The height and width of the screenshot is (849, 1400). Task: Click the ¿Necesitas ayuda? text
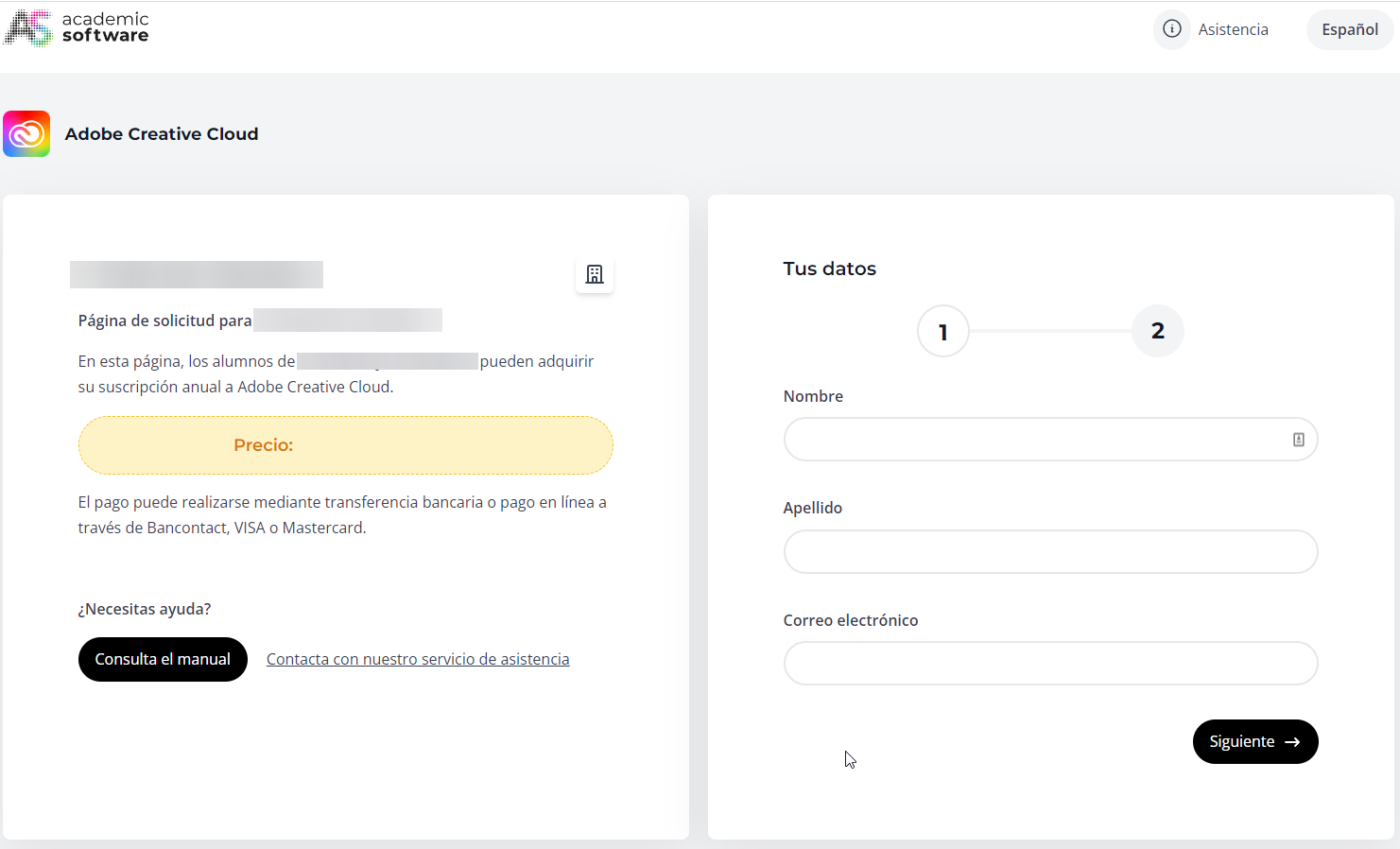click(145, 609)
